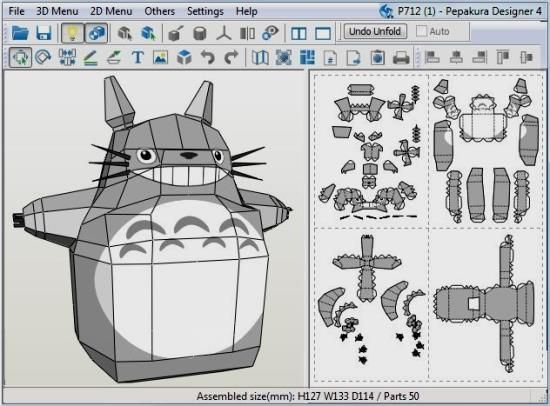Image resolution: width=550 pixels, height=406 pixels.
Task: Click the printer icon
Action: point(401,58)
